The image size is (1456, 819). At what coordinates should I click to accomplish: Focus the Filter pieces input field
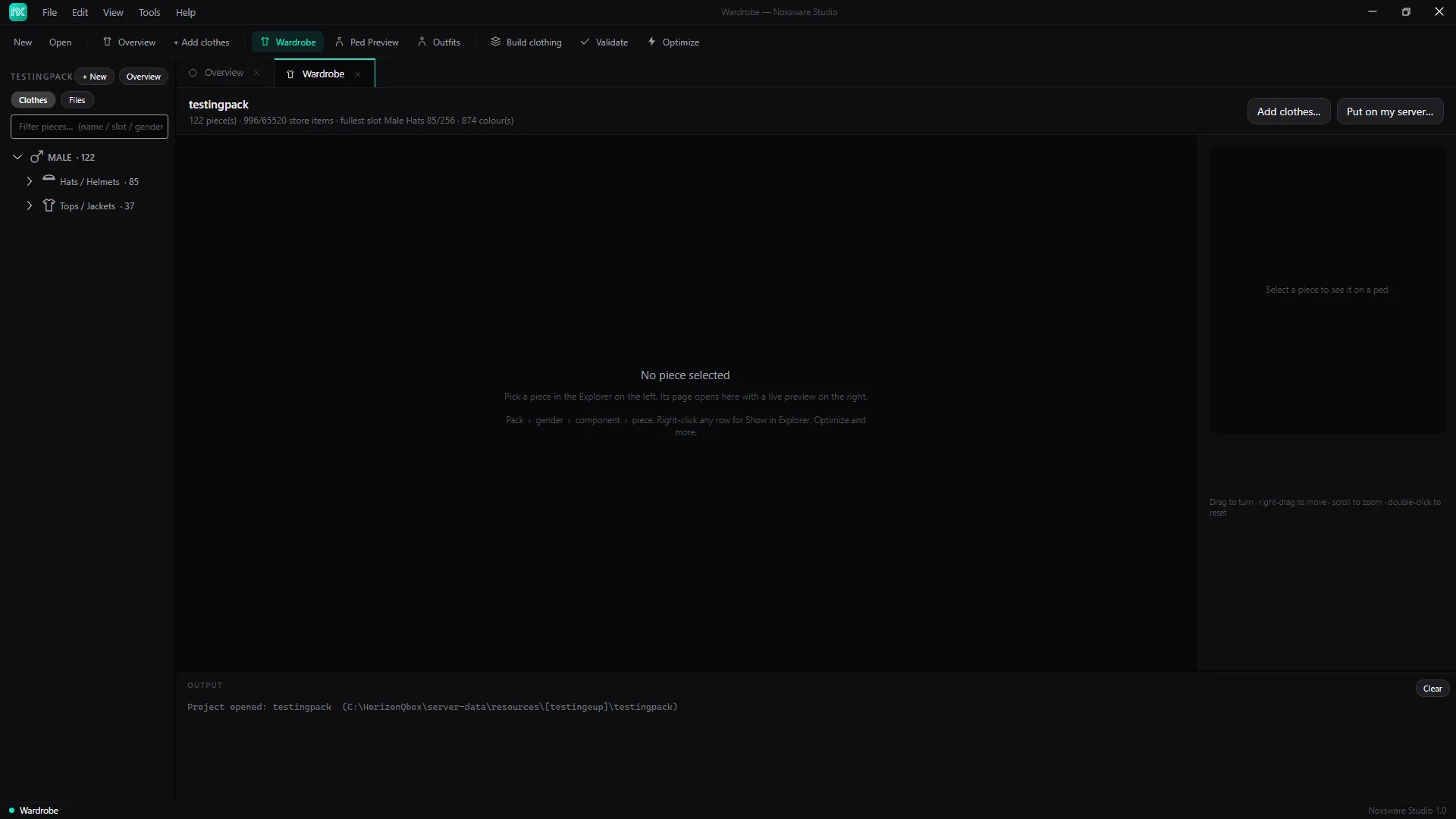(x=89, y=127)
